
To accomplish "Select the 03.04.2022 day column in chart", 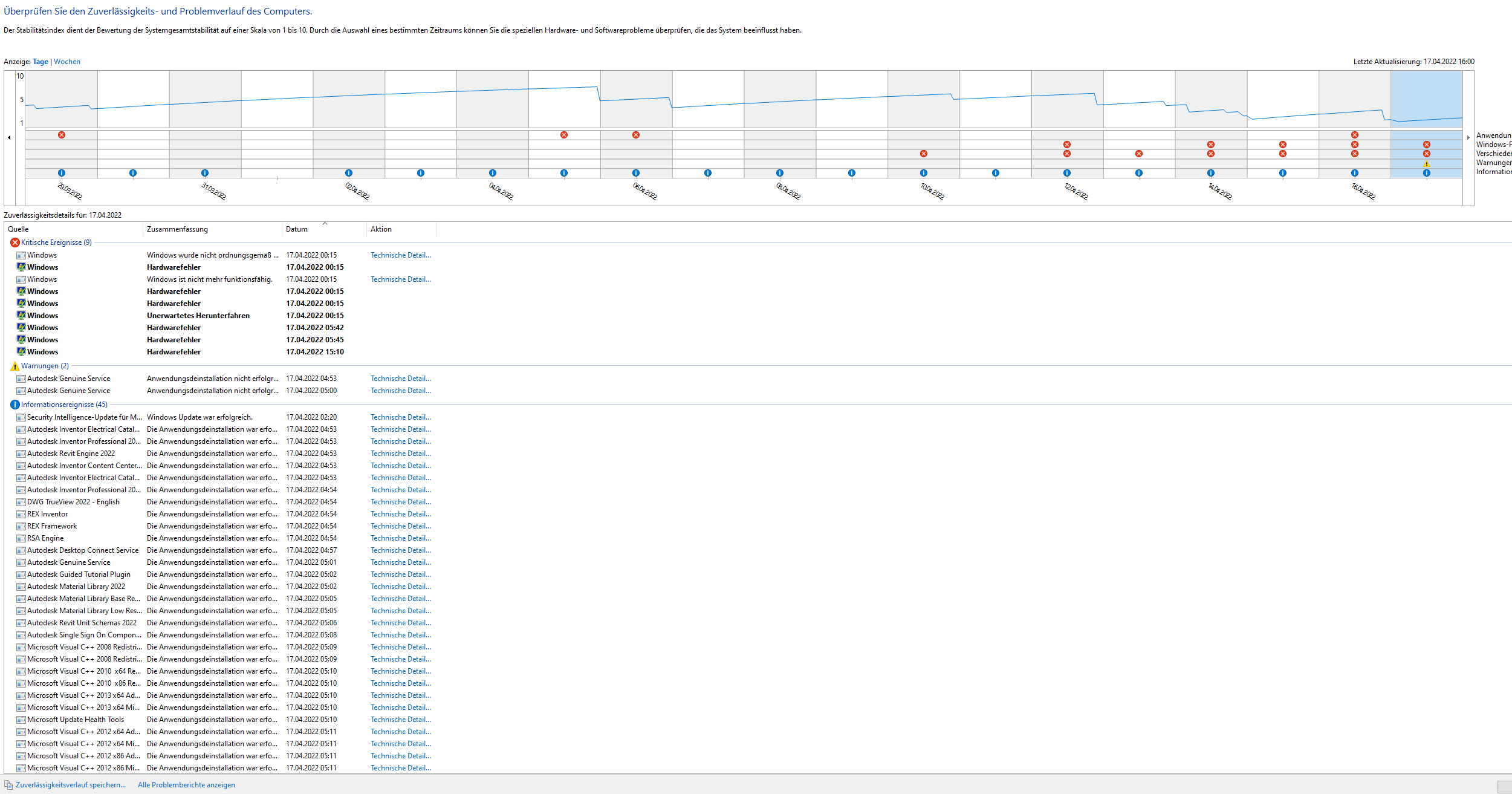I will tap(421, 124).
